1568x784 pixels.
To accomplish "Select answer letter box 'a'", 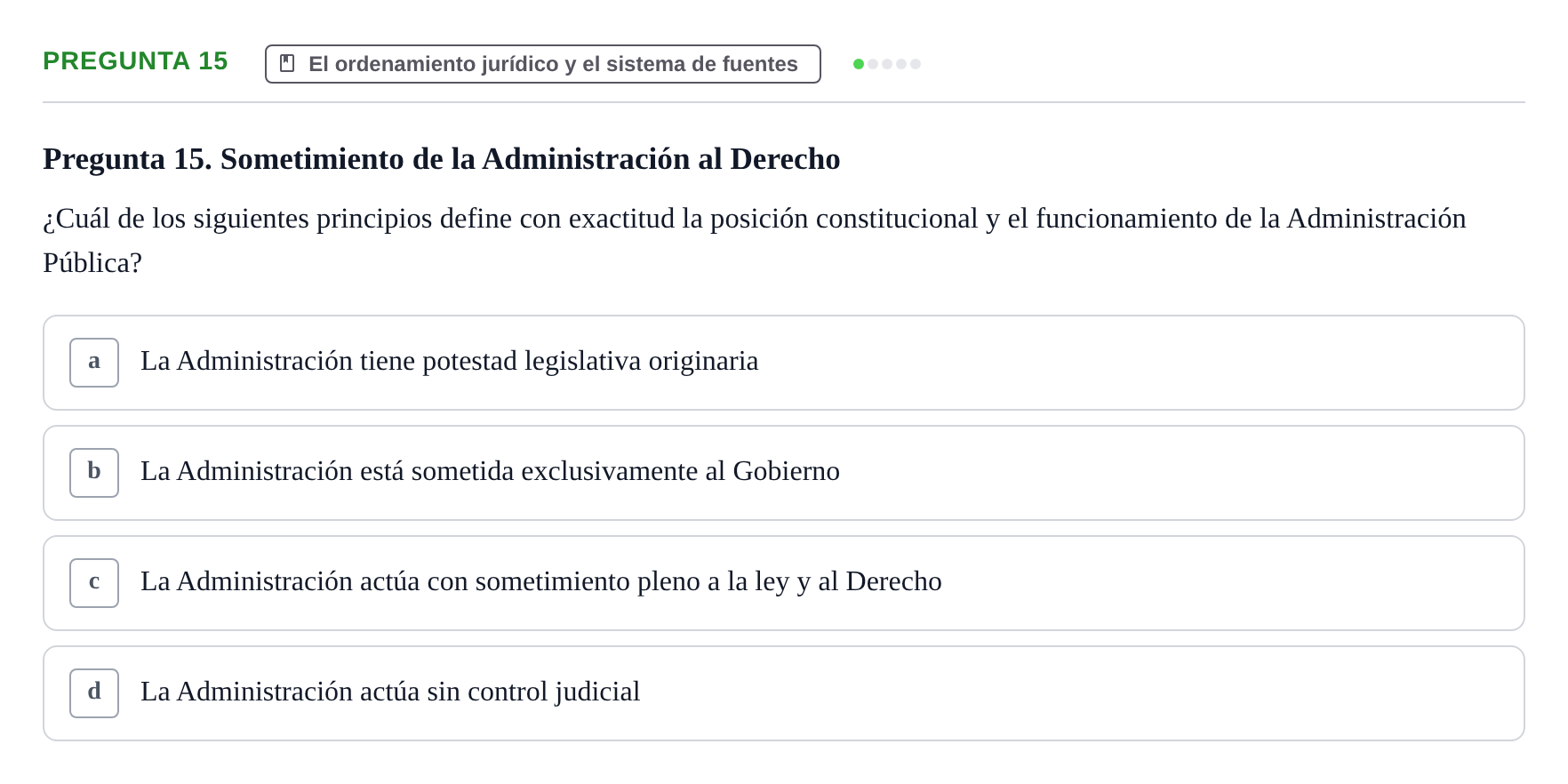I will [94, 362].
